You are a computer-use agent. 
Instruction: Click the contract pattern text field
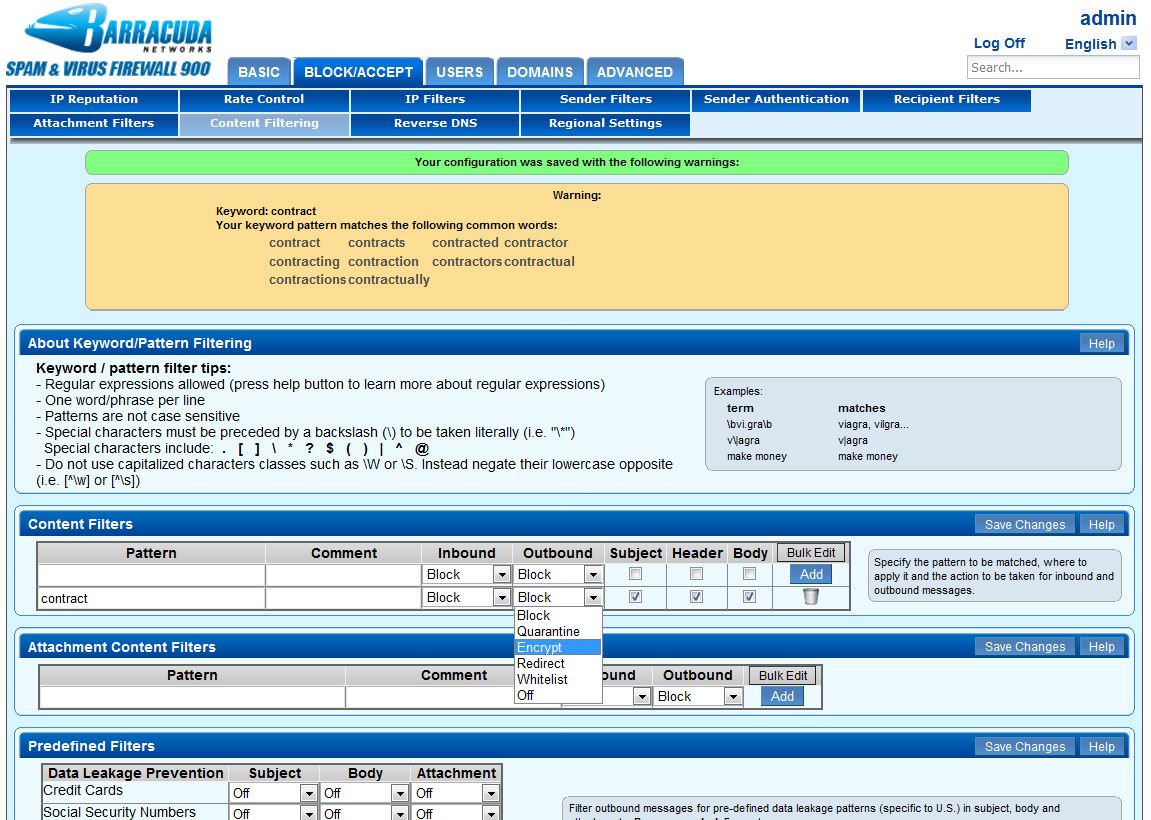tap(151, 598)
